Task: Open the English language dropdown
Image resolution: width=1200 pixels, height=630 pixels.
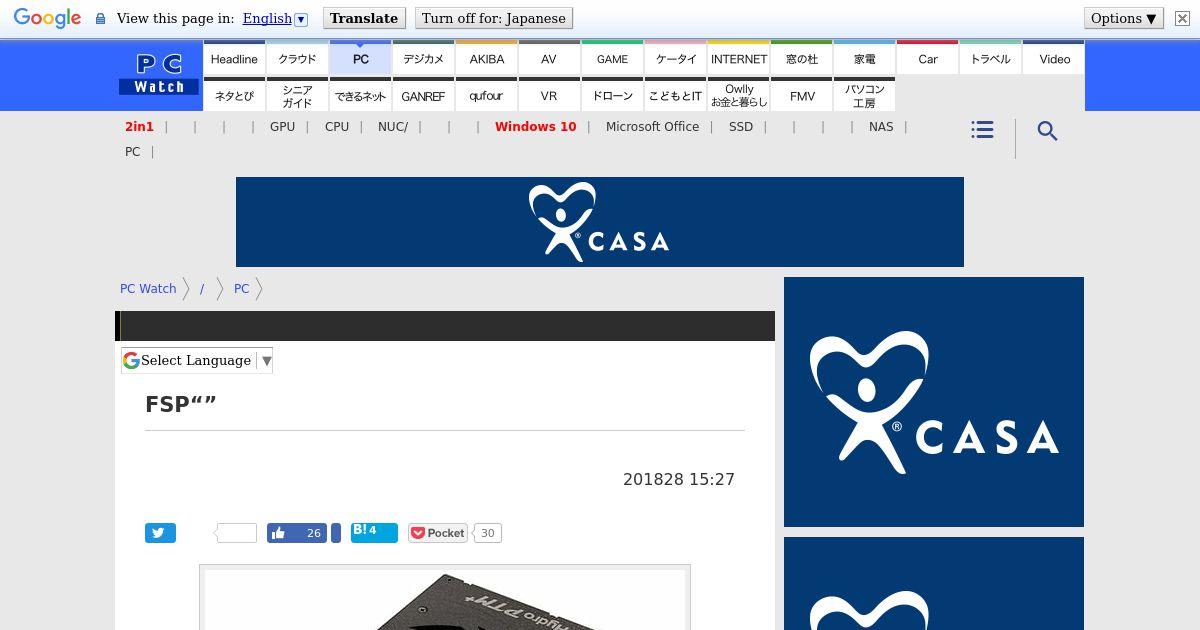Action: (x=274, y=18)
